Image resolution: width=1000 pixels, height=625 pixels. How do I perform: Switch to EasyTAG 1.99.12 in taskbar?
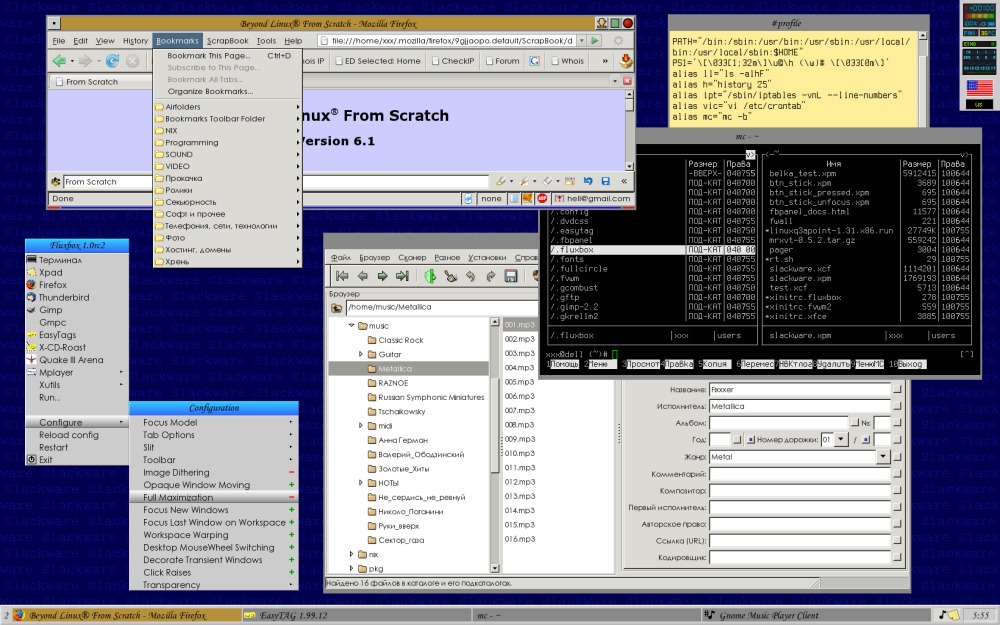click(x=355, y=615)
